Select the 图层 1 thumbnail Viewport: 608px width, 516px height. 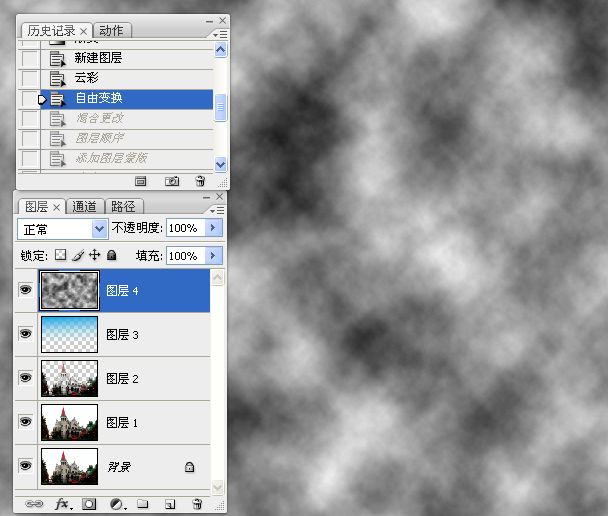tap(69, 422)
